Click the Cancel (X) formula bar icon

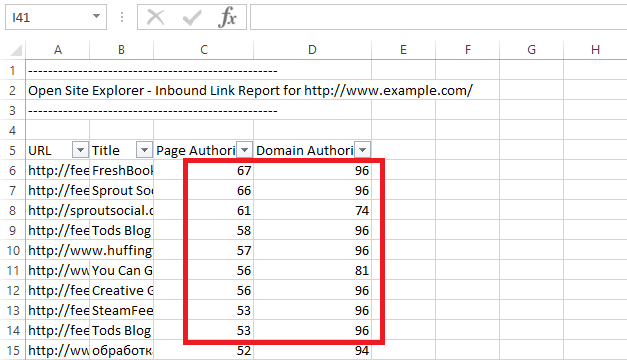[x=155, y=18]
